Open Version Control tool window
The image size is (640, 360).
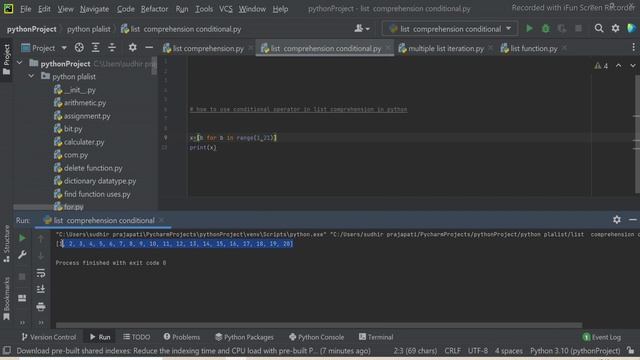tap(49, 337)
